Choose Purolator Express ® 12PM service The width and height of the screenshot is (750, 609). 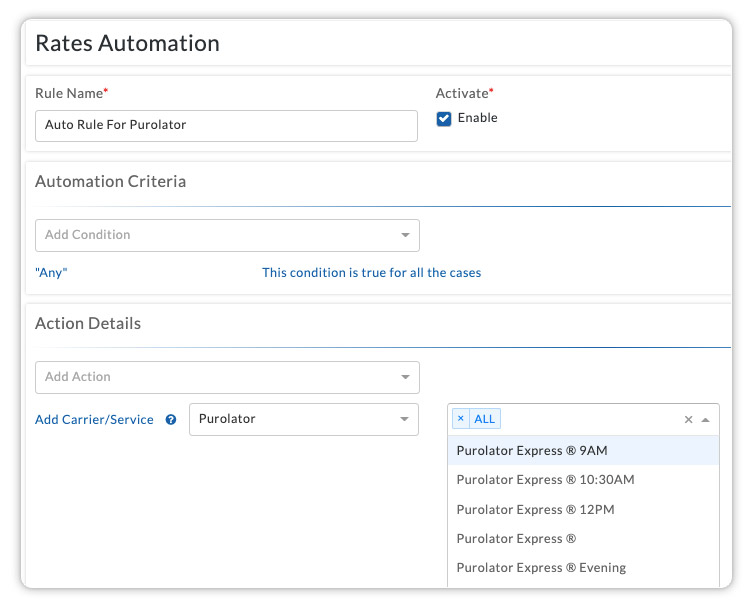click(x=583, y=509)
